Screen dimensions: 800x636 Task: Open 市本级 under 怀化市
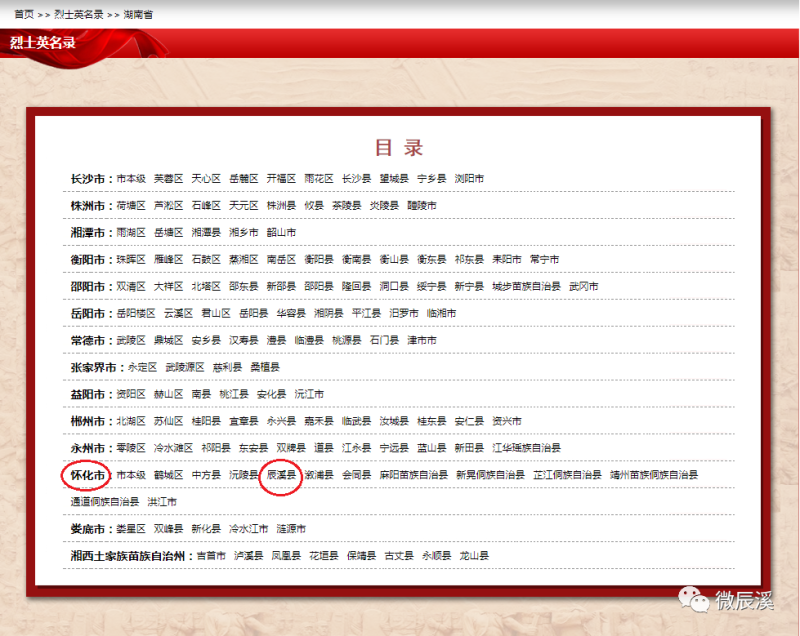pyautogui.click(x=131, y=475)
